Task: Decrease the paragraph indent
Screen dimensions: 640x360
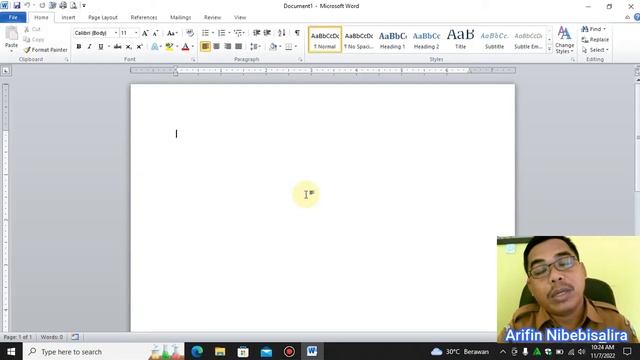Action: (x=256, y=33)
